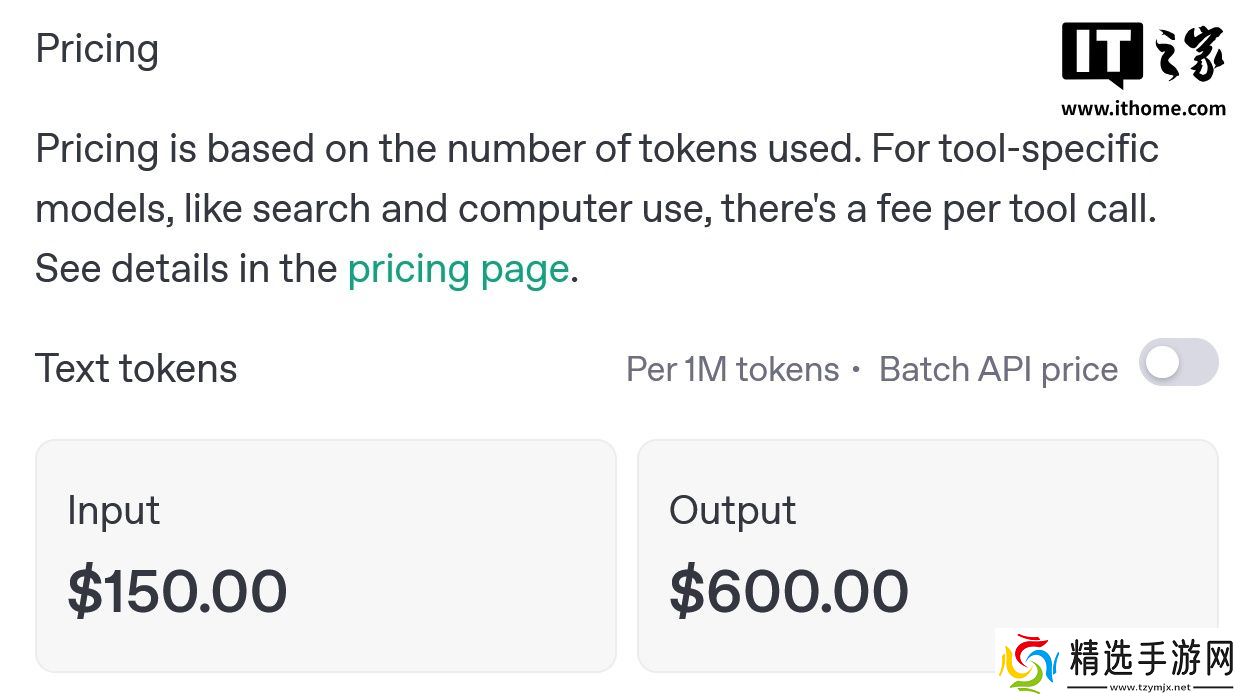Click the 精选手游网 watermark text
This screenshot has height=700, width=1245.
click(1152, 659)
